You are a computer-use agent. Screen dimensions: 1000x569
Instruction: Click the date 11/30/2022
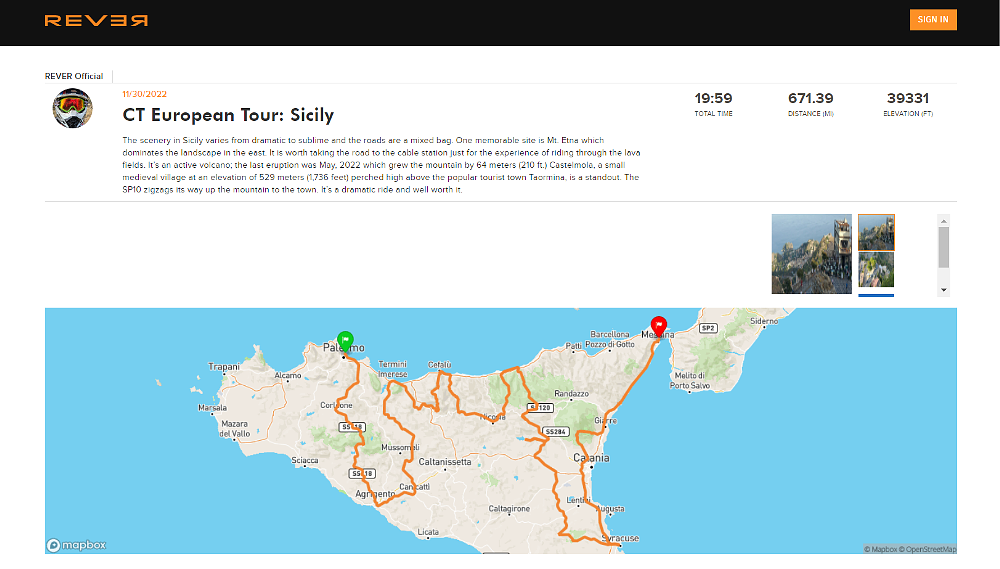click(x=145, y=94)
